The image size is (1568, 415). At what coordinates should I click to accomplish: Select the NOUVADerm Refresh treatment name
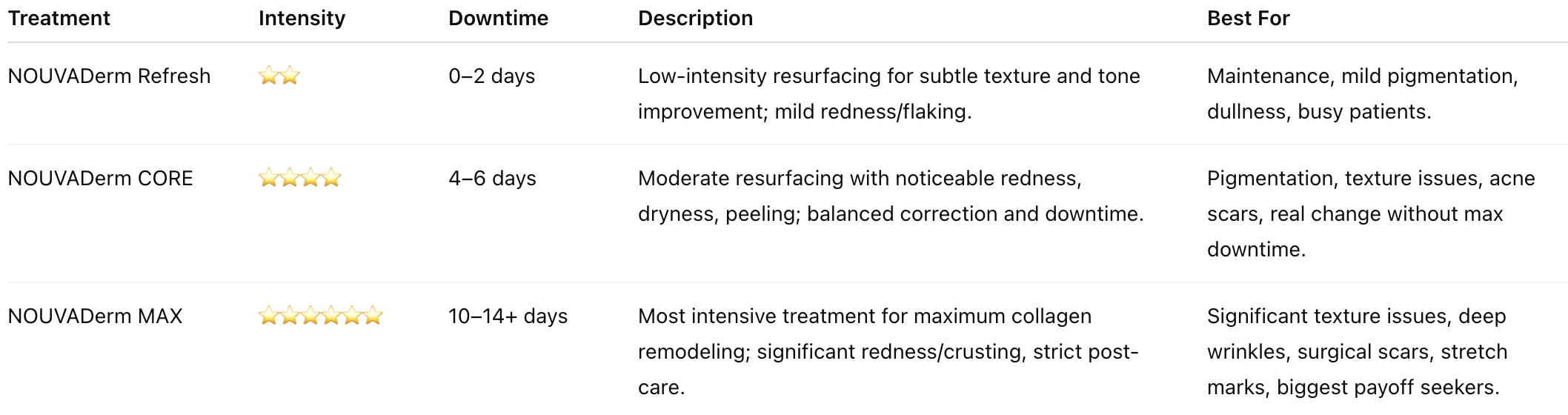(x=109, y=76)
